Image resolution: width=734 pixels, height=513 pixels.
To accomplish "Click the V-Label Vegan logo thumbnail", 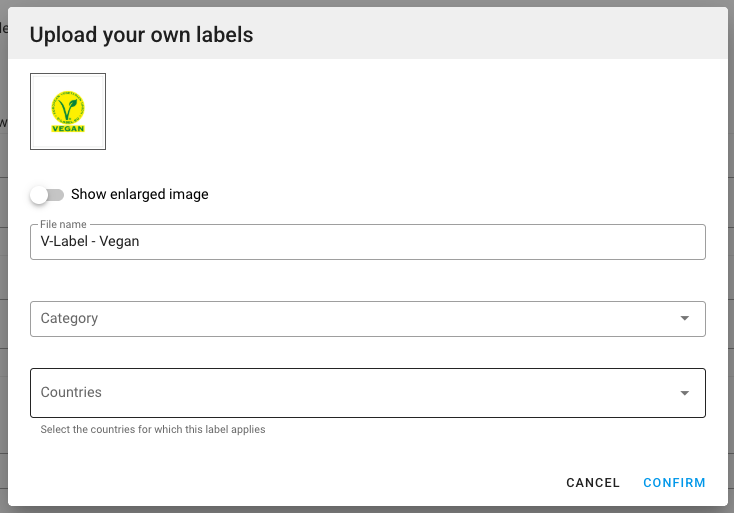I will [x=68, y=111].
